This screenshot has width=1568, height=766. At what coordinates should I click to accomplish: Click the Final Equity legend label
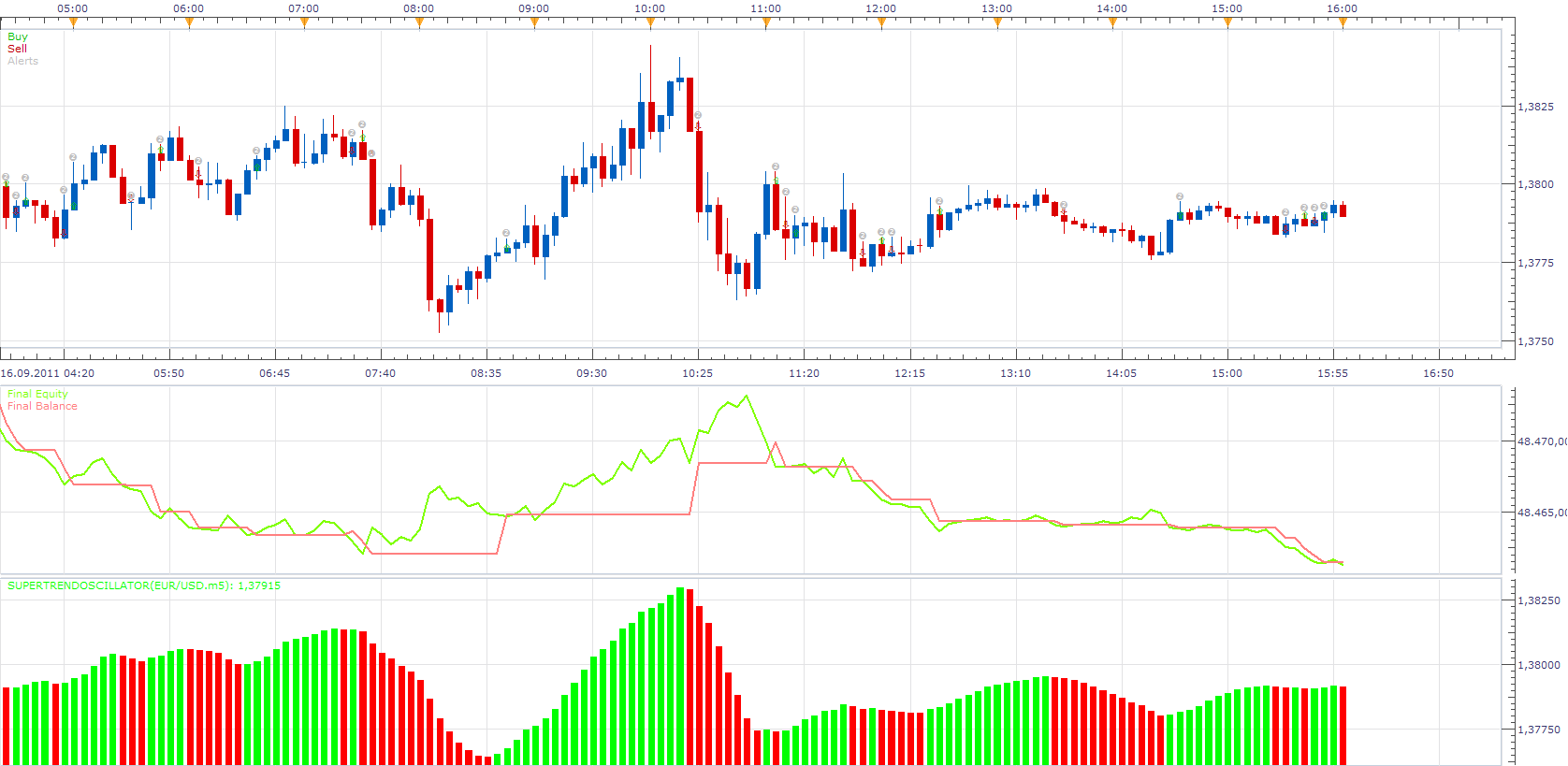click(37, 394)
